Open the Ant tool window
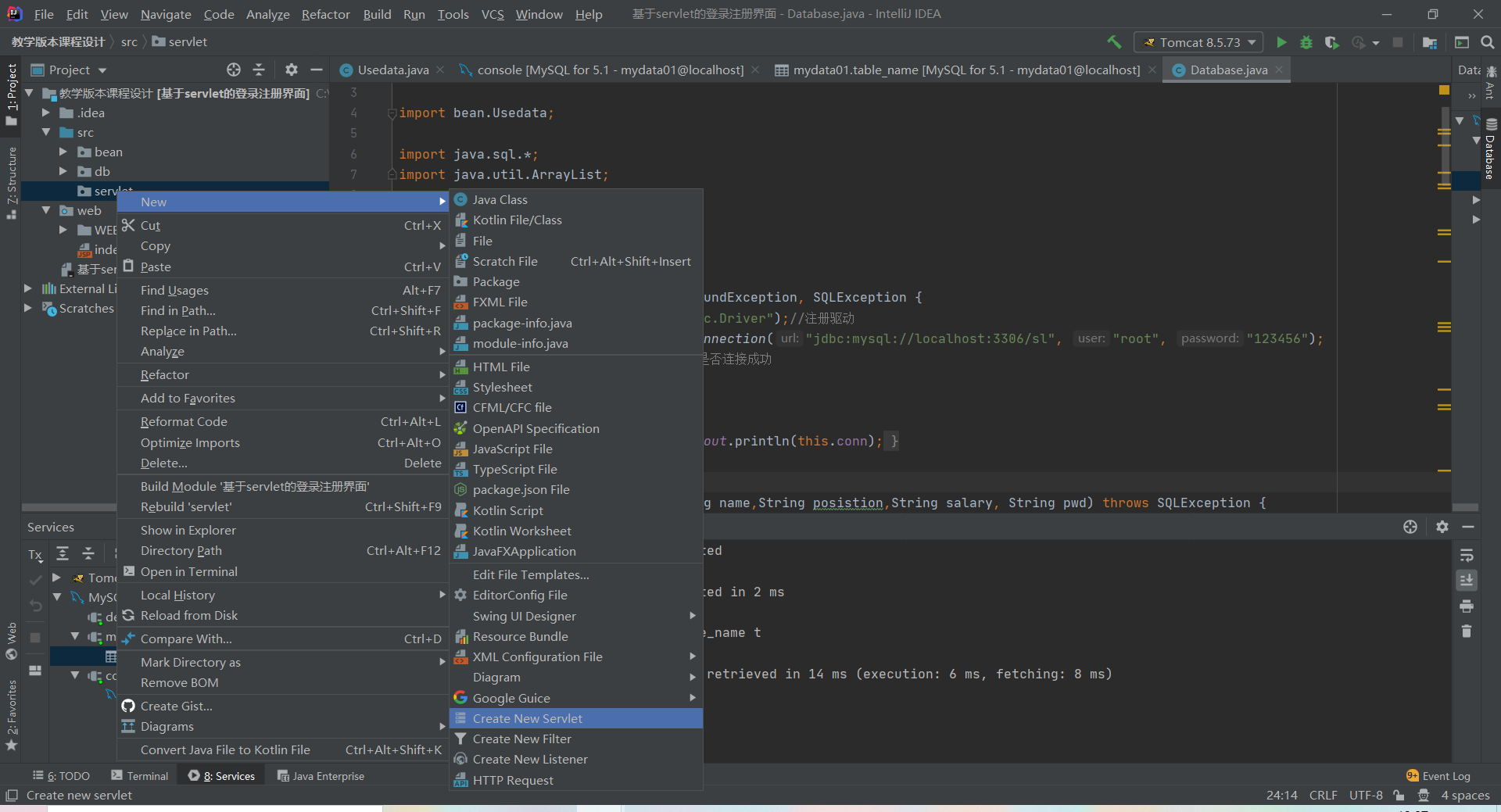1501x812 pixels. pos(1490,83)
